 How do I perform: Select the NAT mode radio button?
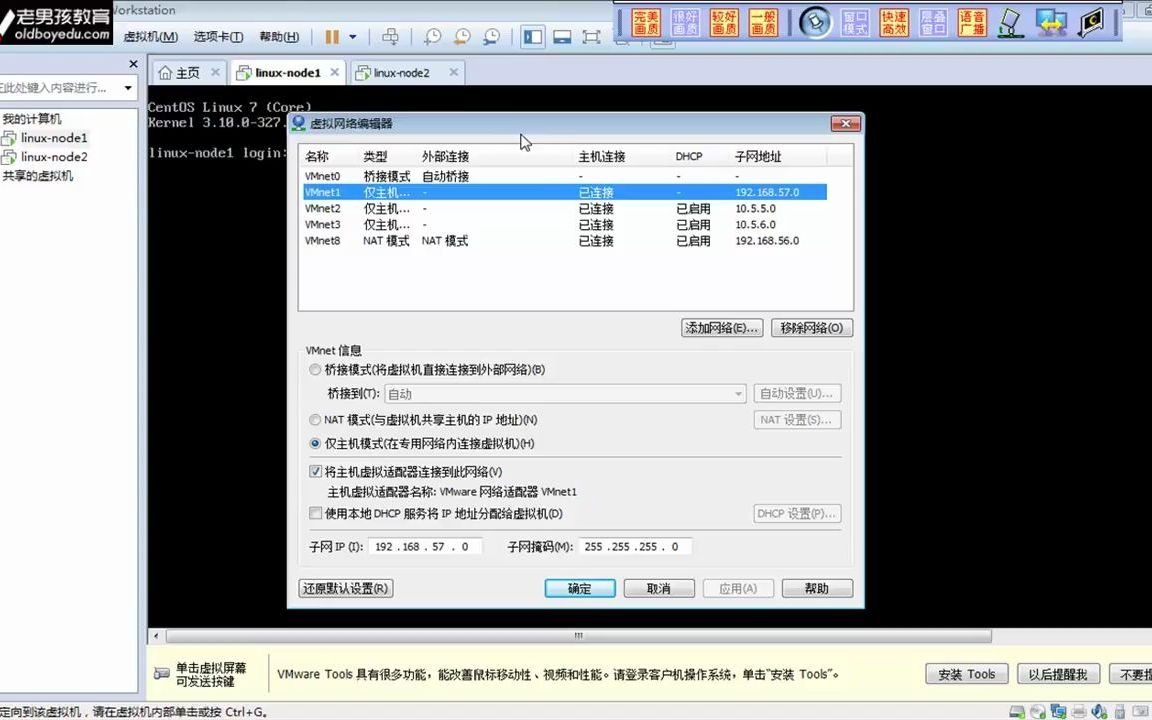(x=315, y=420)
